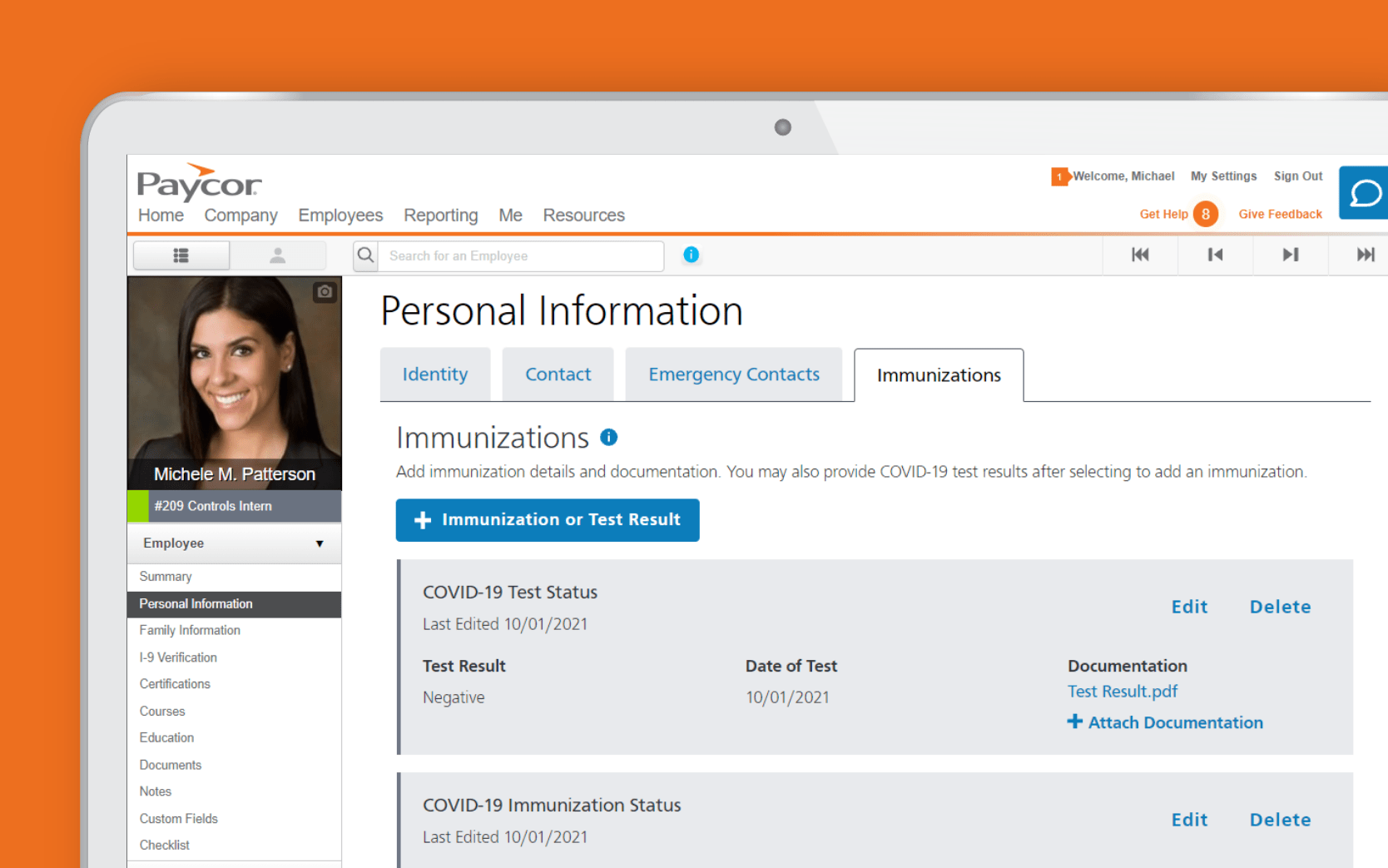
Task: Click the info icon beside employee search
Action: 691,255
